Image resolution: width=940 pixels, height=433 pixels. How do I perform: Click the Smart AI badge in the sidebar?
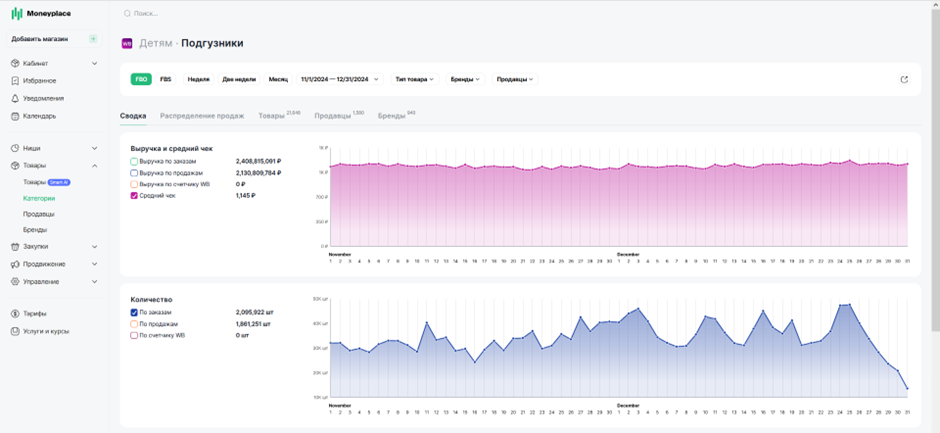(x=60, y=182)
